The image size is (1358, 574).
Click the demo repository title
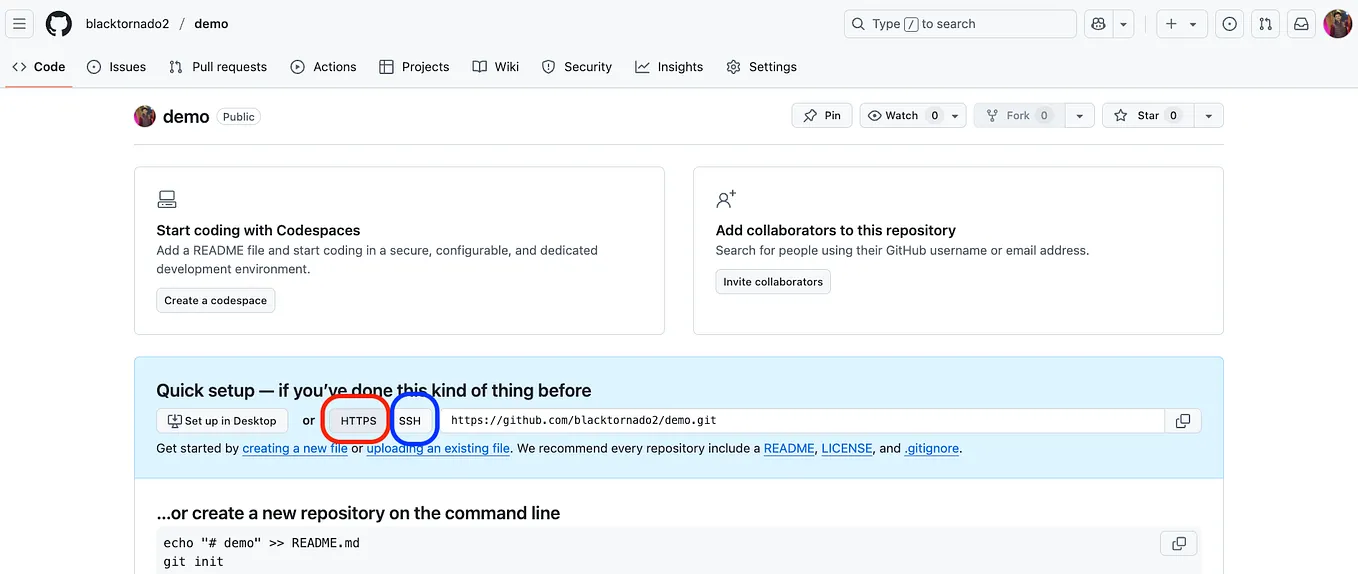point(186,117)
